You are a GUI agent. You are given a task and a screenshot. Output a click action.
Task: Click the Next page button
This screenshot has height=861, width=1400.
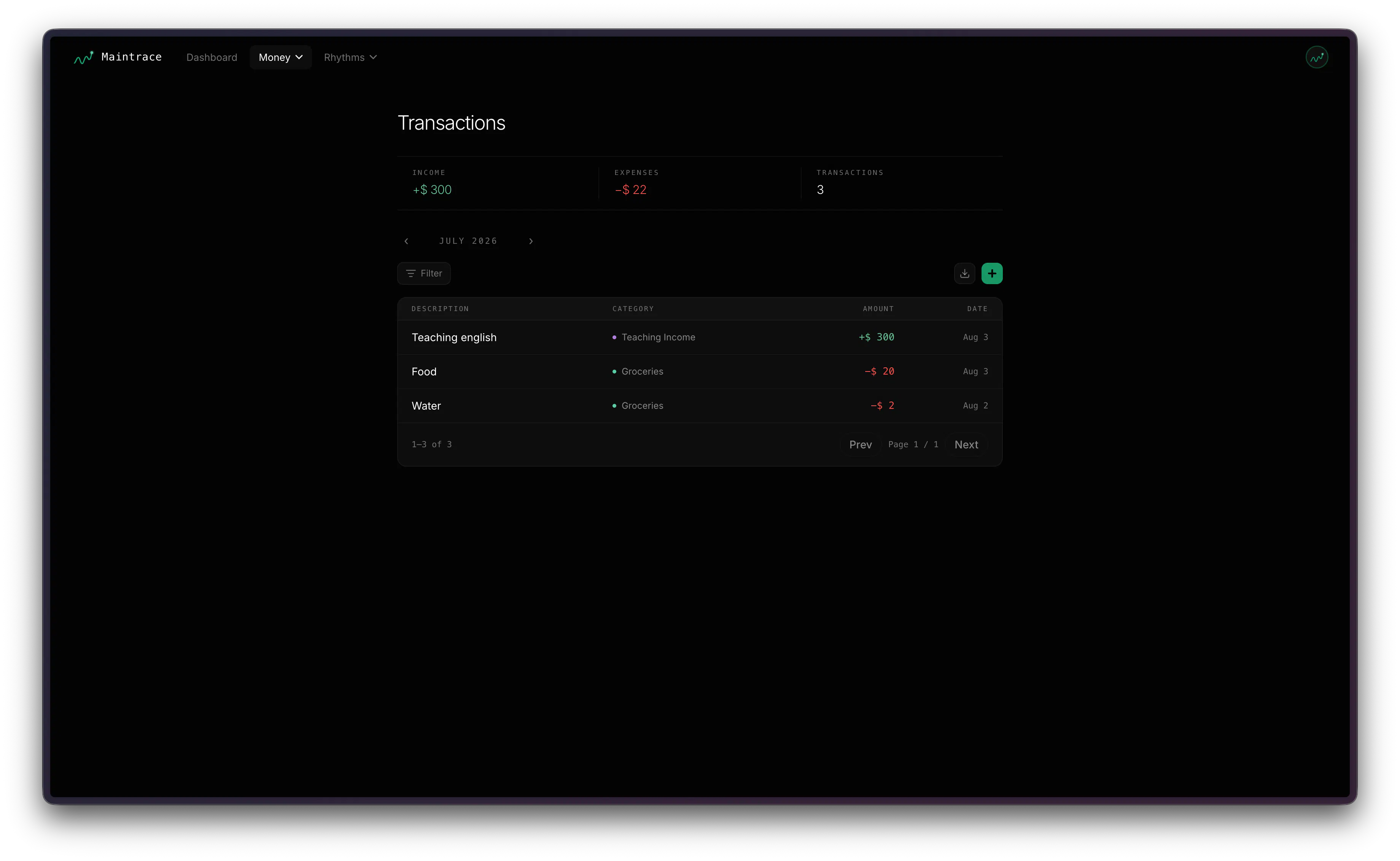pyautogui.click(x=966, y=445)
